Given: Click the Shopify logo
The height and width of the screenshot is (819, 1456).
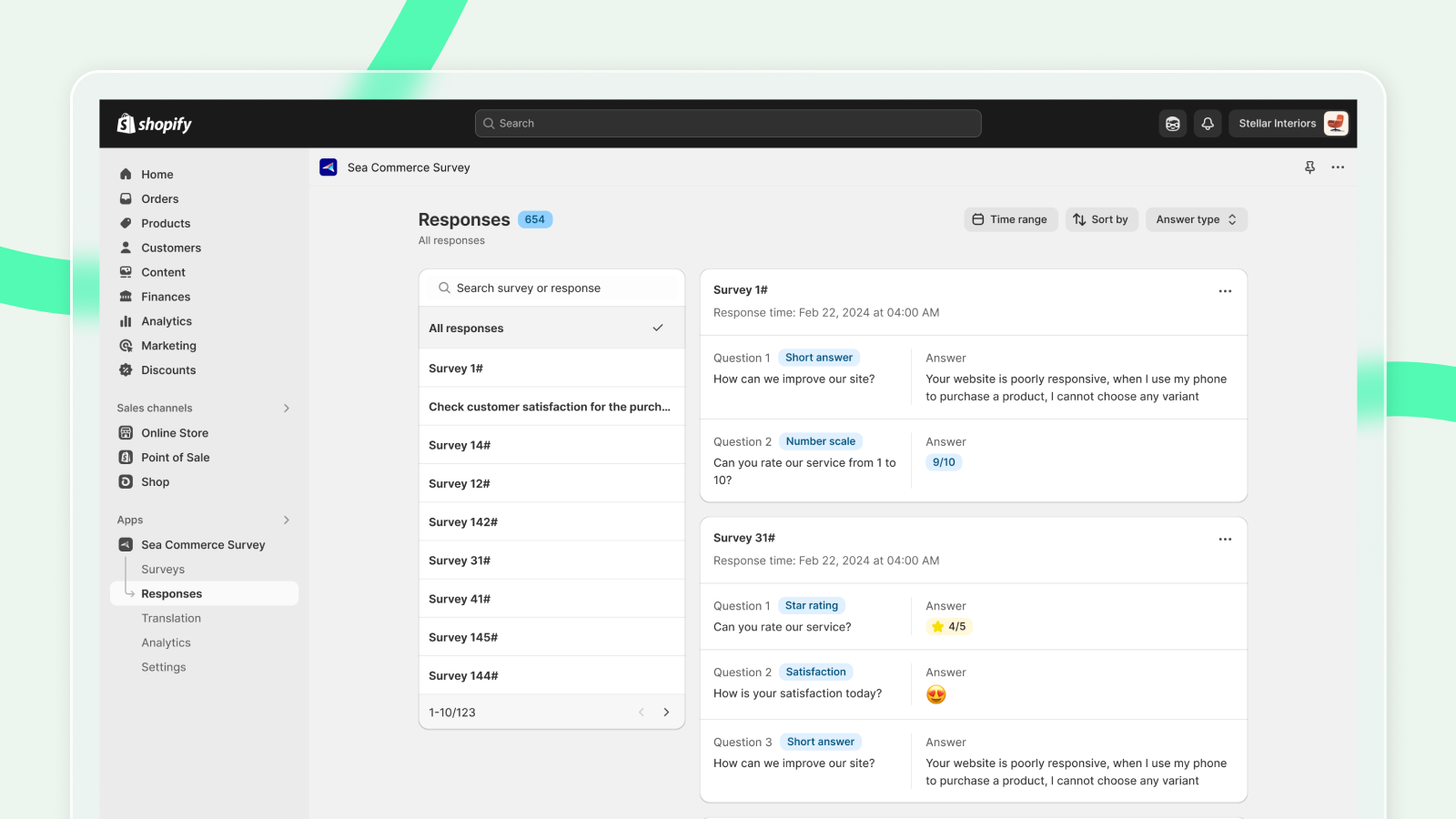Looking at the screenshot, I should pyautogui.click(x=155, y=124).
